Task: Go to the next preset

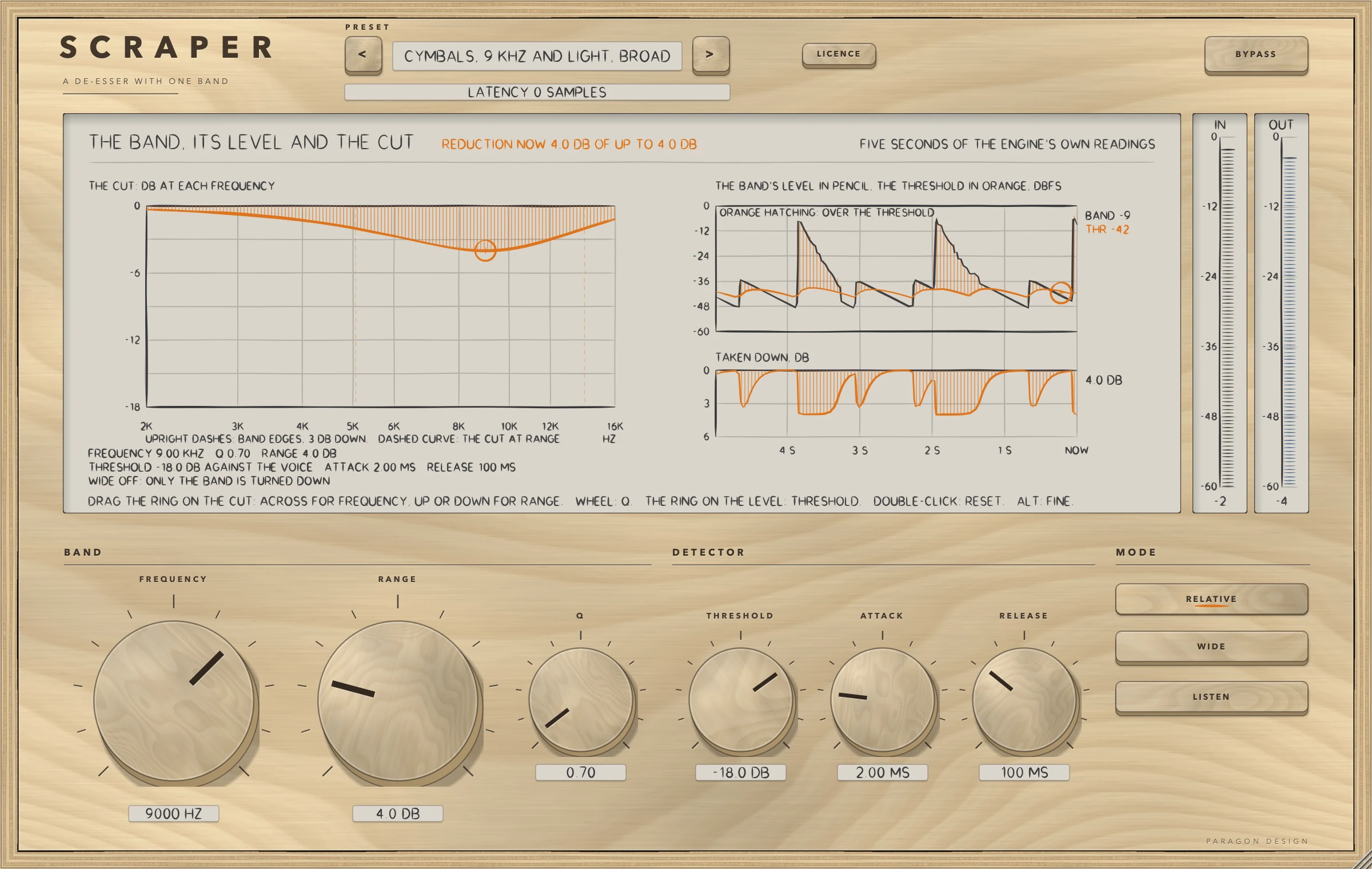Action: tap(711, 55)
